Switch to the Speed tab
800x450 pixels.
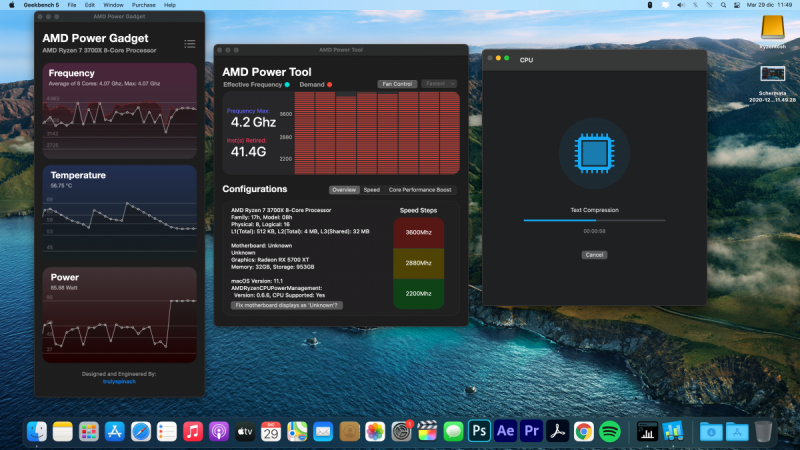coord(371,189)
